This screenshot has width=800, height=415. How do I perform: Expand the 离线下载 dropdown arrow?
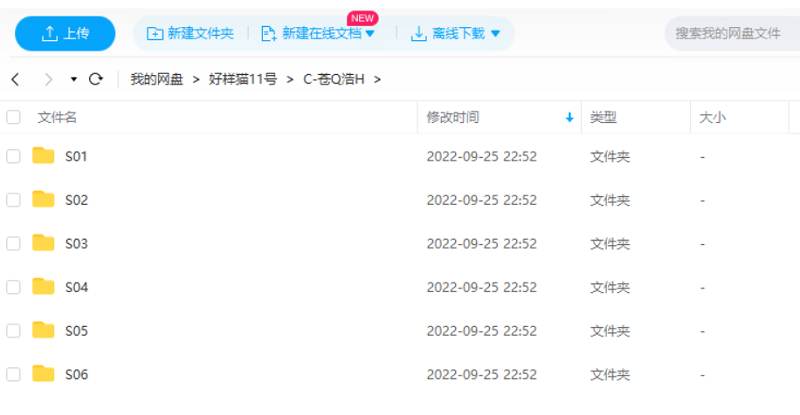(495, 34)
